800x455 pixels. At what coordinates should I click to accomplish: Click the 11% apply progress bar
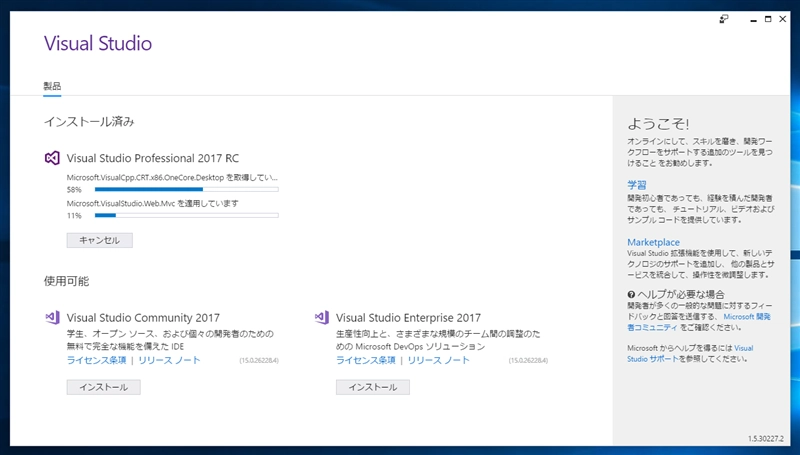coord(187,215)
